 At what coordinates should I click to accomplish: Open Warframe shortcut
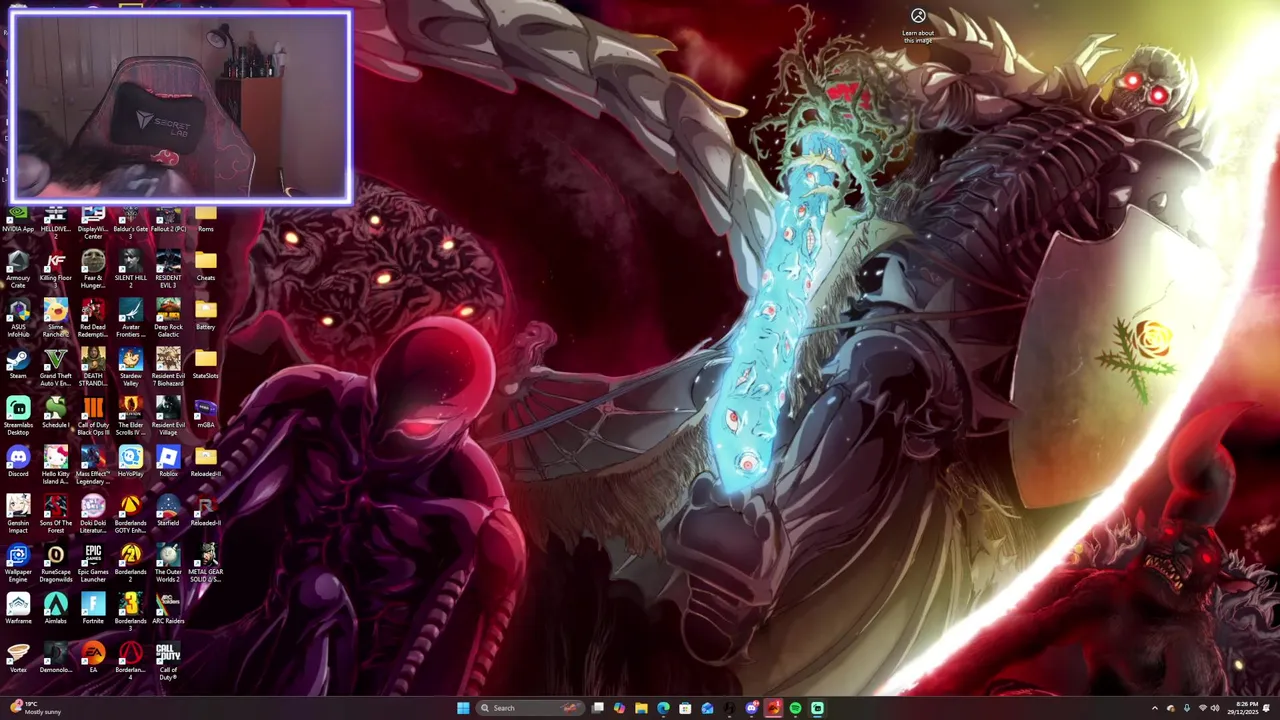(18, 610)
